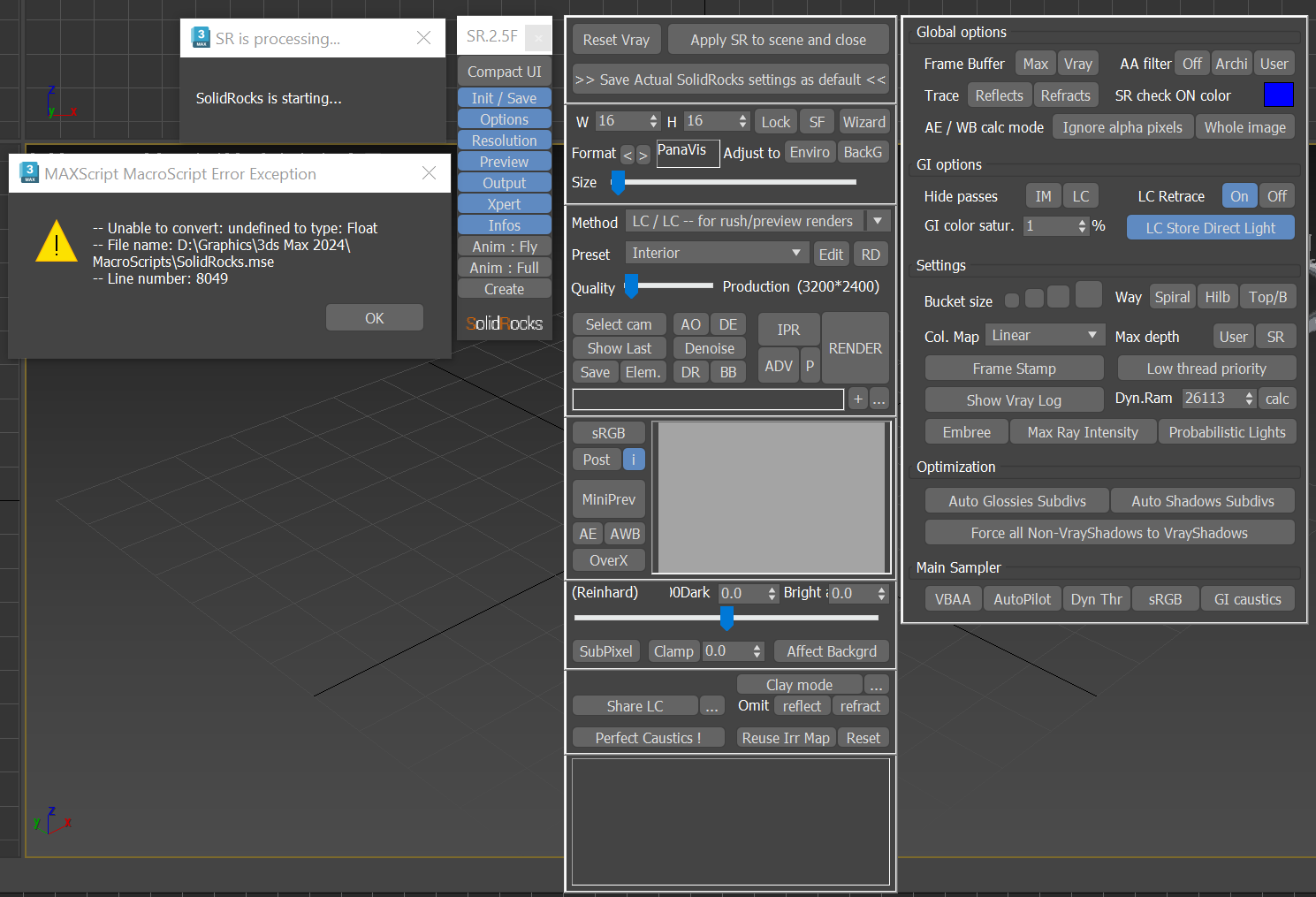The width and height of the screenshot is (1316, 897).
Task: Click the RENDER button
Action: (855, 348)
